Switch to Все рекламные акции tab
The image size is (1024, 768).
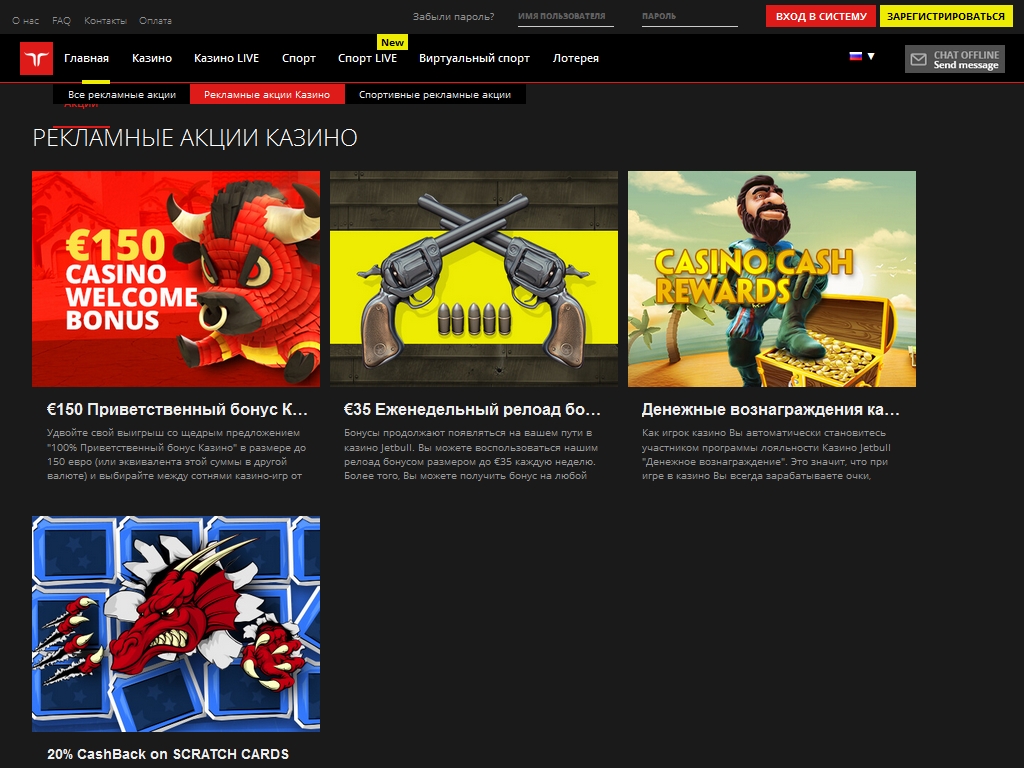pos(121,95)
